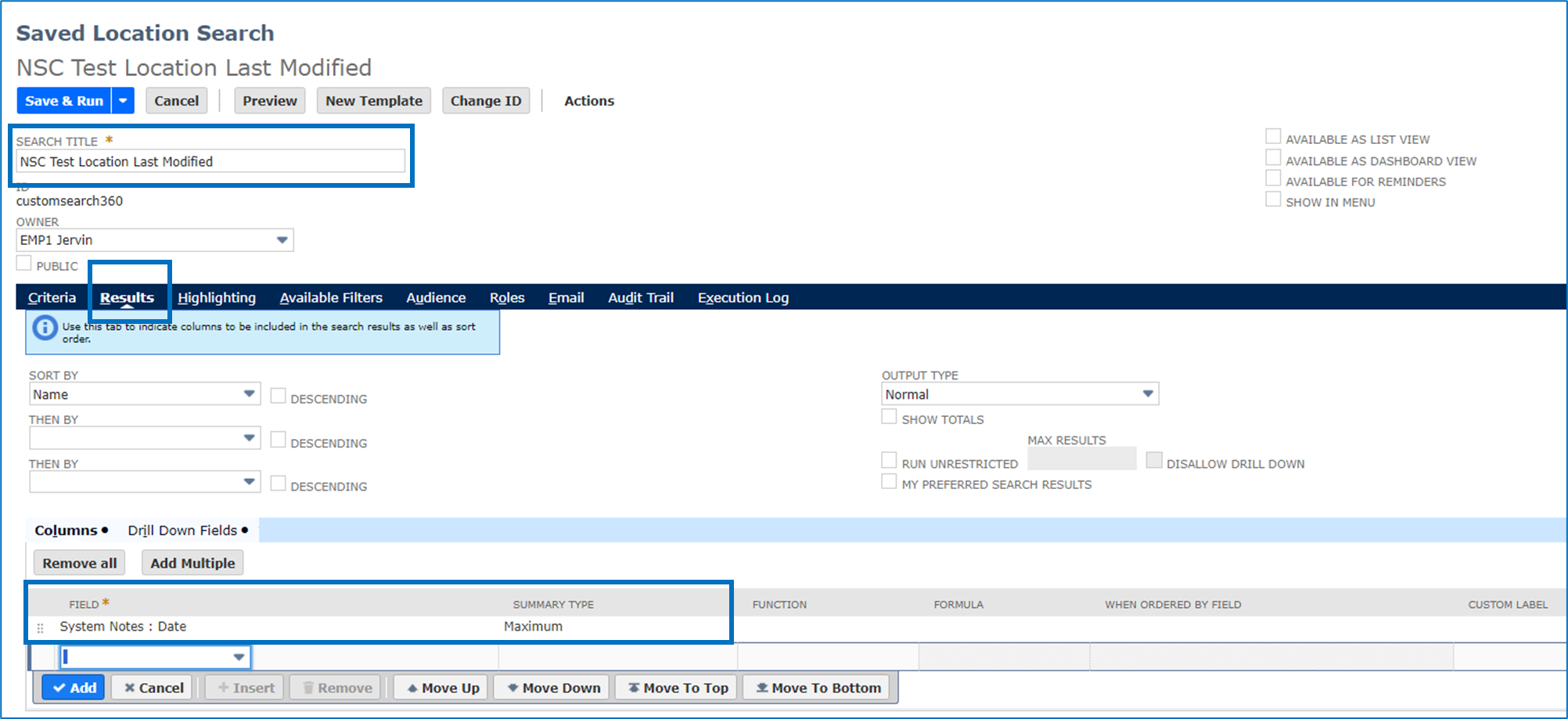Click the Search Title input field
Screen dimensions: 1568x719
210,161
